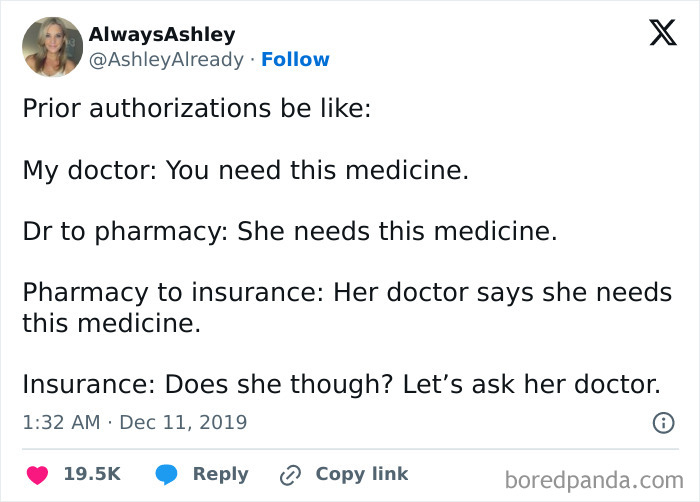Select the Copy link text
700x502 pixels.
(361, 474)
